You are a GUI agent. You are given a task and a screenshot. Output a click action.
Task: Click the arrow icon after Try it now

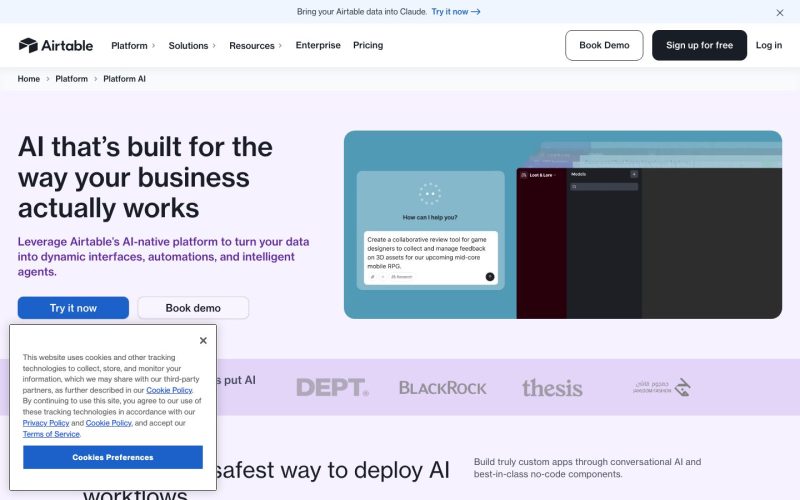click(476, 12)
